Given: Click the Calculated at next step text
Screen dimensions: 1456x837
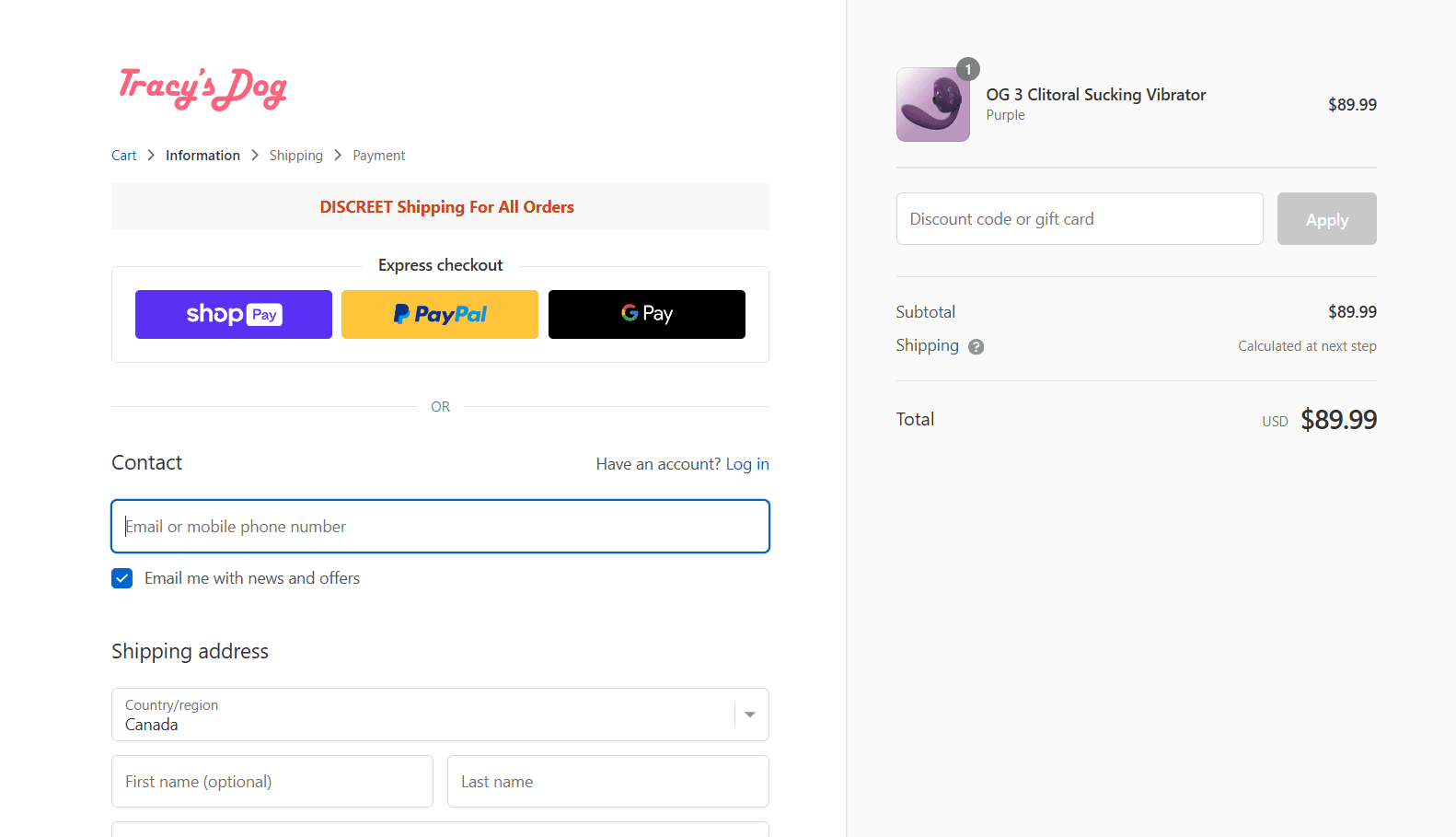Looking at the screenshot, I should click(1307, 346).
